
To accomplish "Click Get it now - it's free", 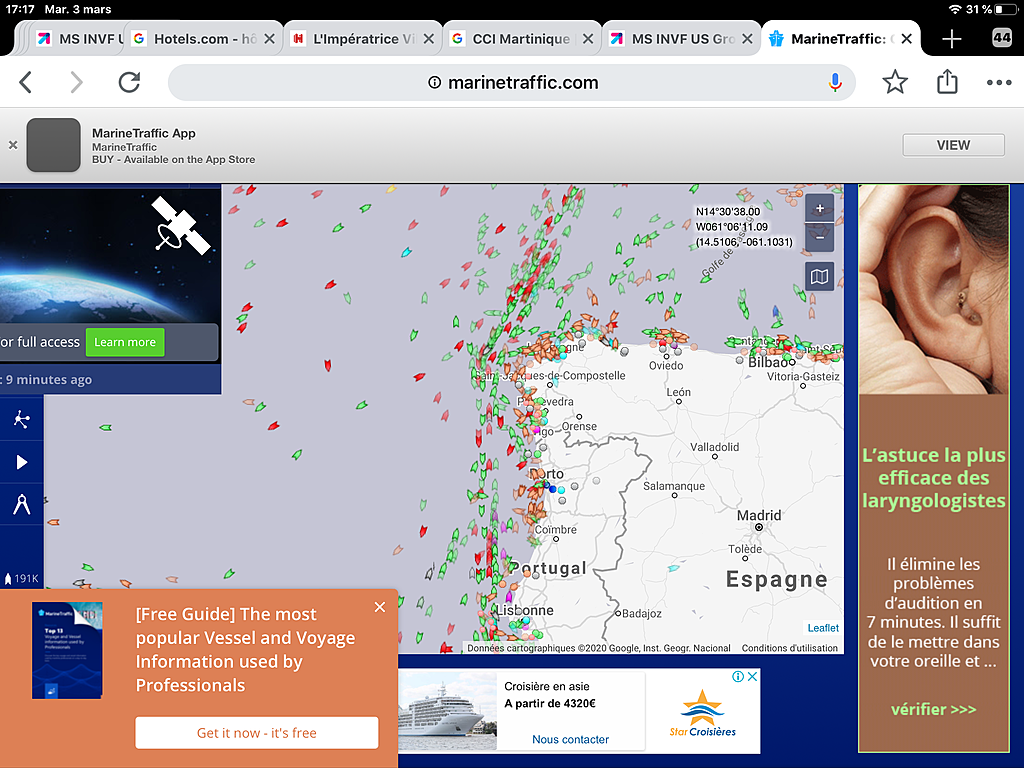I will point(257,733).
